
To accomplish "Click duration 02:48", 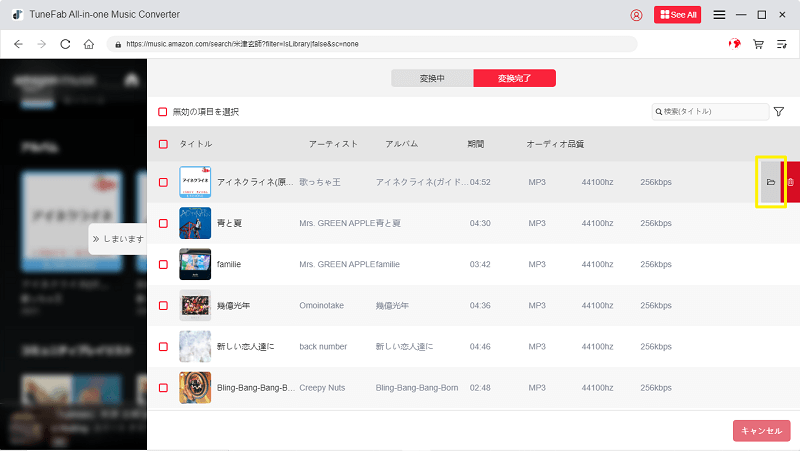I will 480,388.
